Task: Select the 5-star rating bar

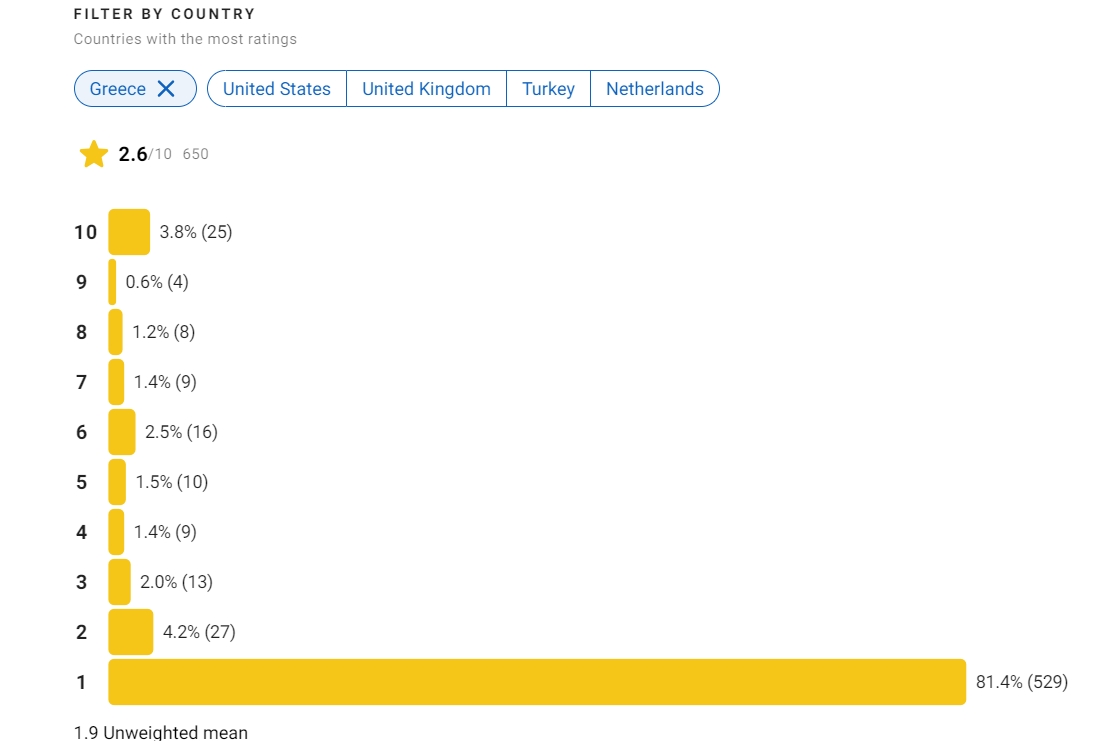Action: [x=117, y=482]
